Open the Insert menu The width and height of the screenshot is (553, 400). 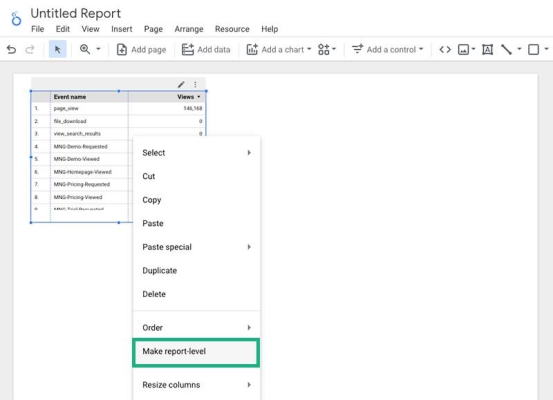click(122, 29)
